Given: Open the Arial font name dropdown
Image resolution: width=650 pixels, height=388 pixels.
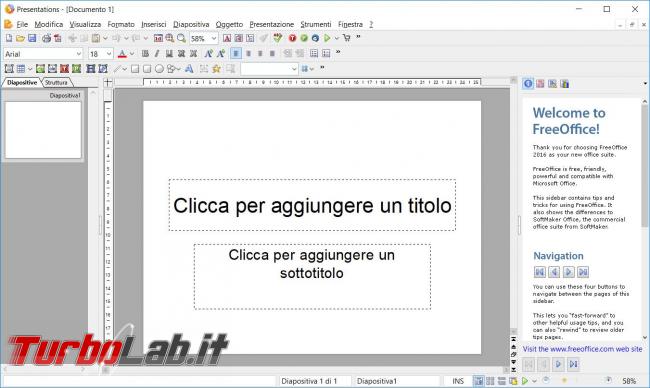Looking at the screenshot, I should (x=79, y=54).
